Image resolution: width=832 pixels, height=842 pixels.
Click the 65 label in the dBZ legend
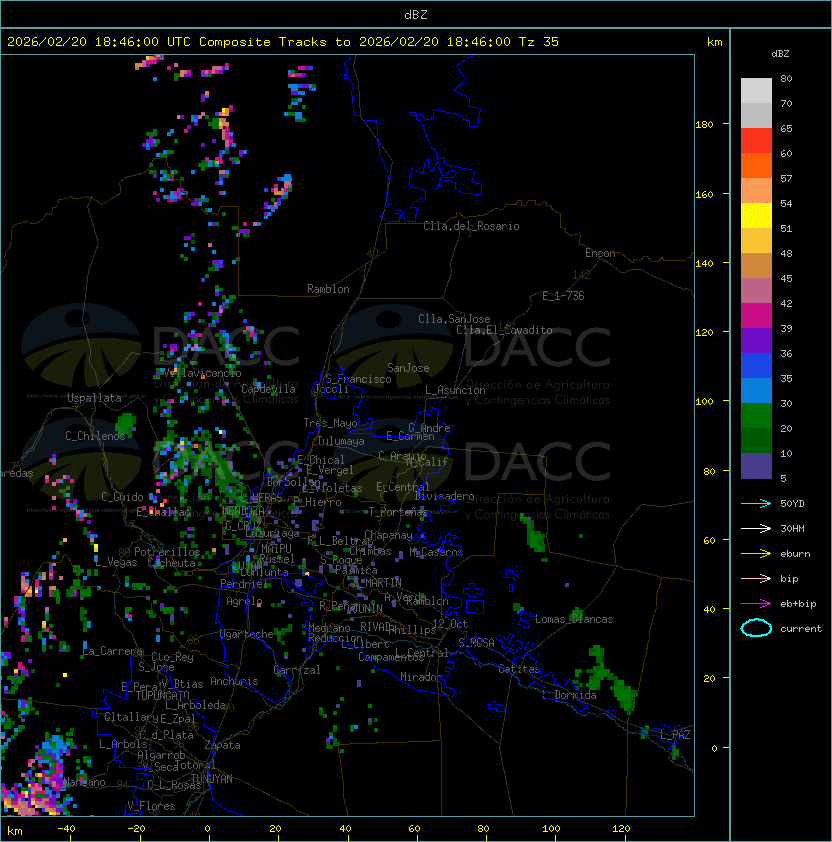pos(786,128)
